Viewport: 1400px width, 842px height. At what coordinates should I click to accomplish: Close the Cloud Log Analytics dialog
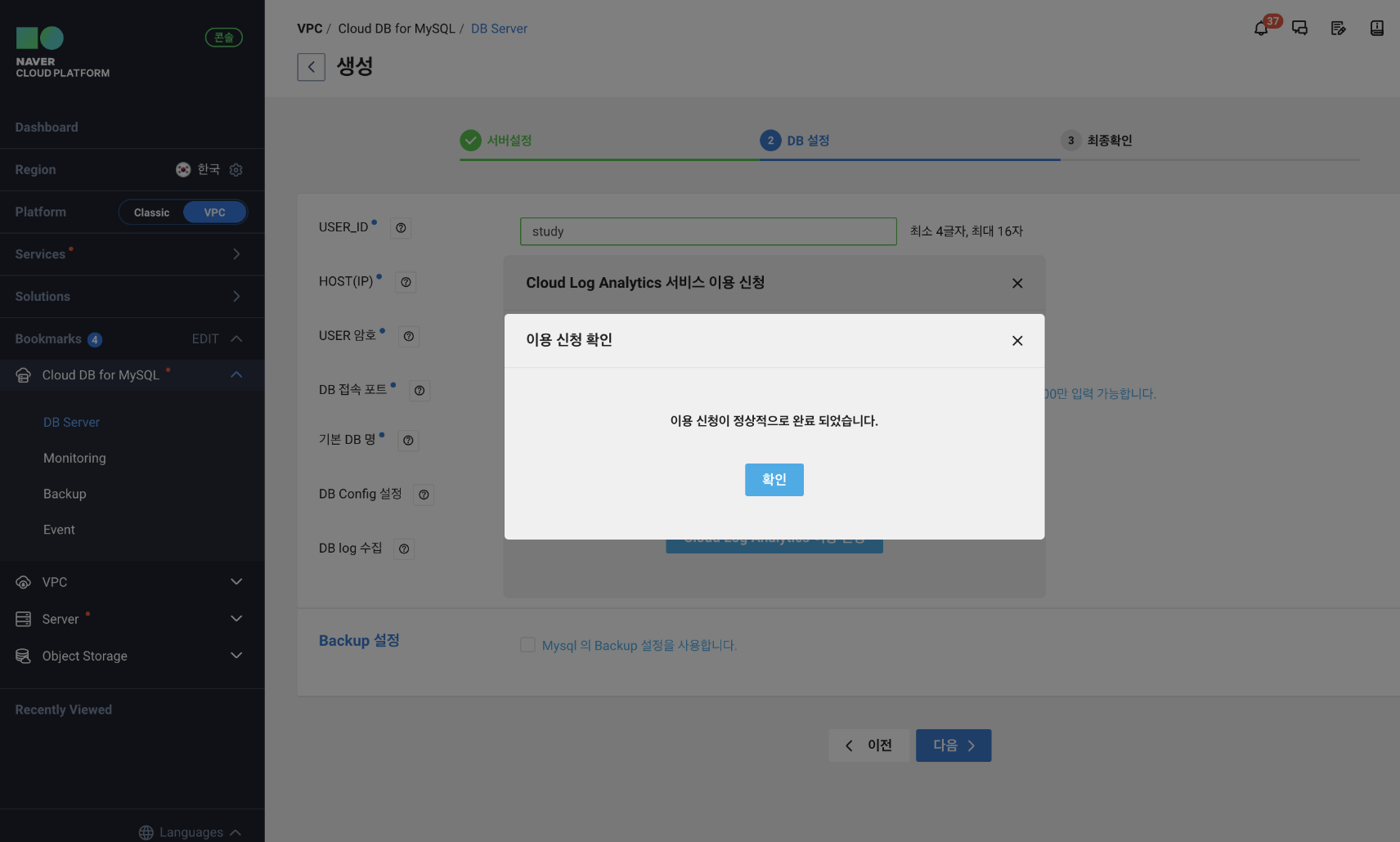pyautogui.click(x=1017, y=283)
